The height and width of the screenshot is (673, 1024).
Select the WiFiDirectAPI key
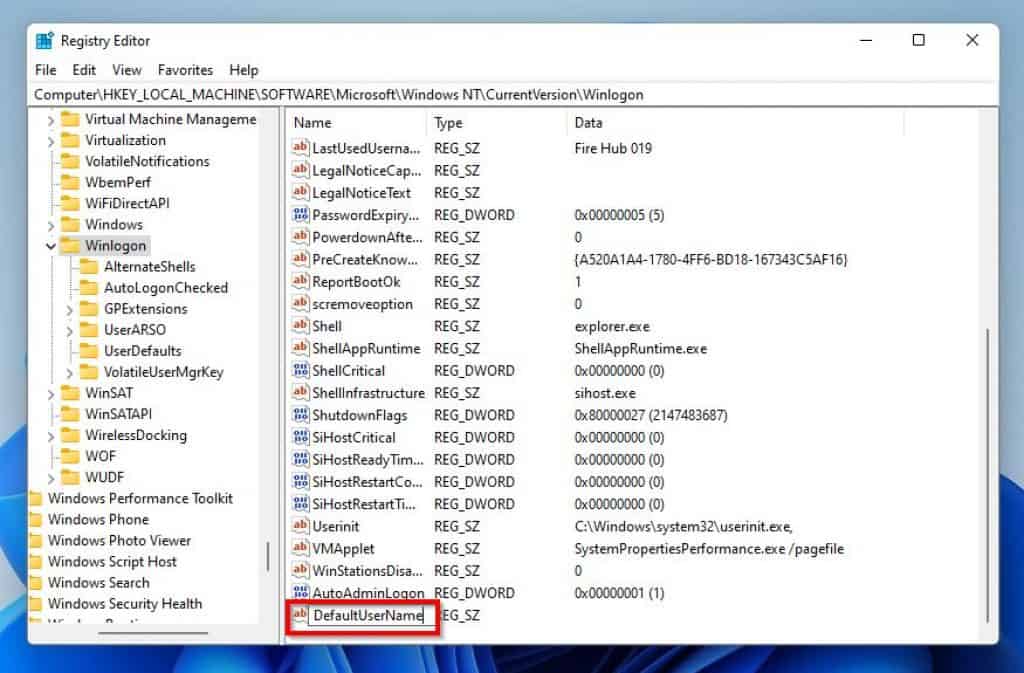(x=127, y=203)
